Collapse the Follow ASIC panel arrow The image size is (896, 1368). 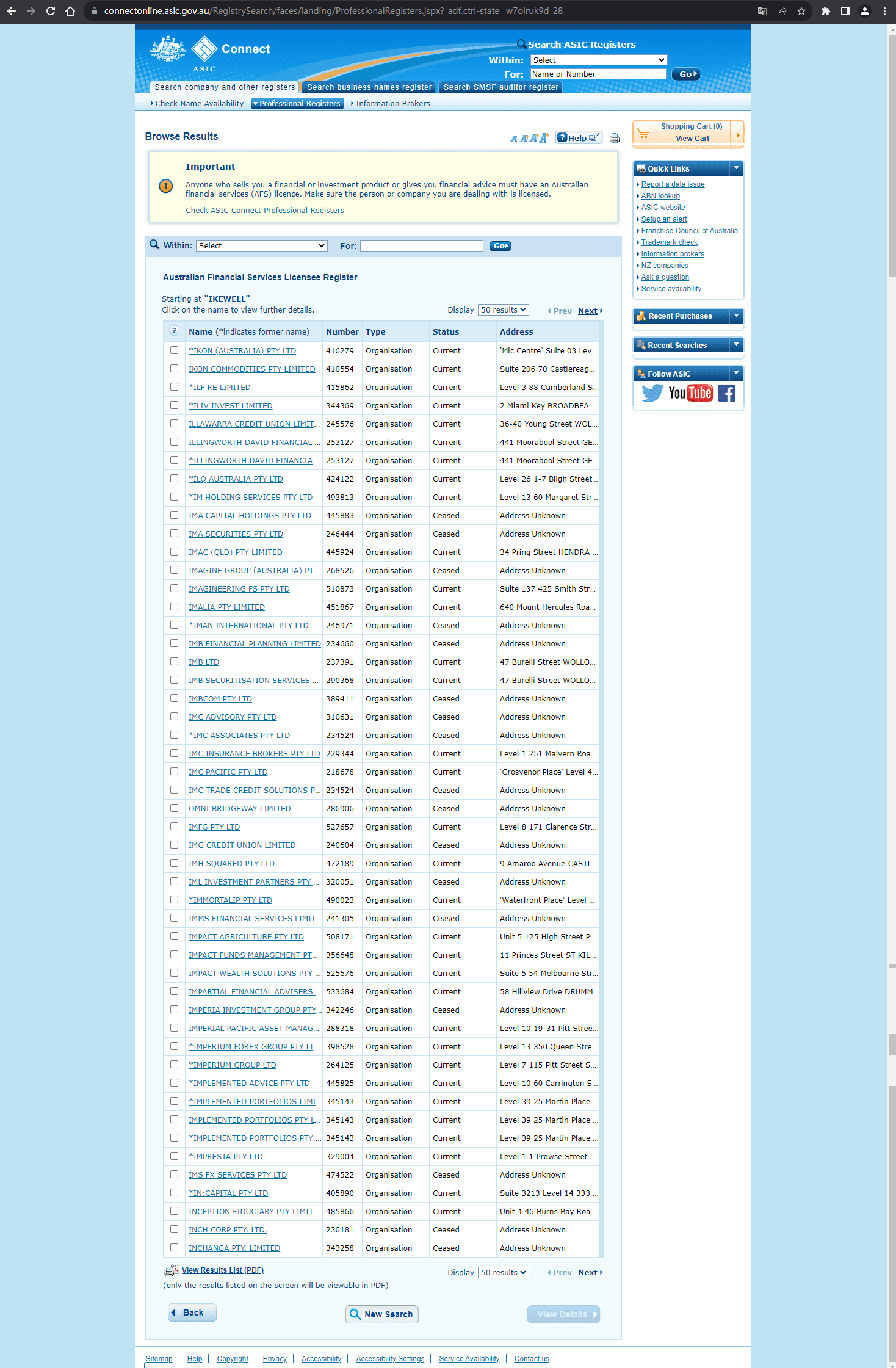coord(736,374)
